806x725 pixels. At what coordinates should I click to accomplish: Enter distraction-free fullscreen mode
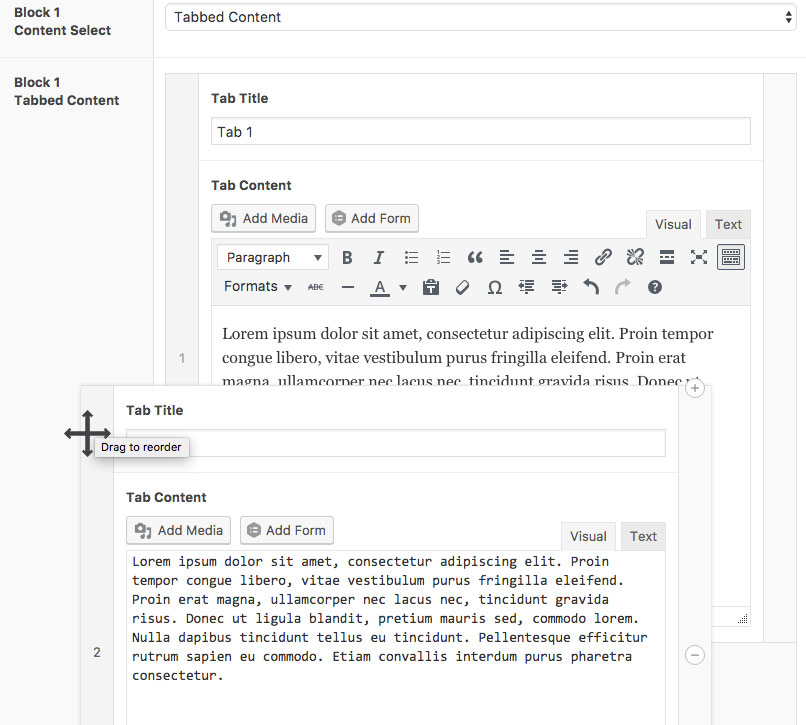click(699, 257)
